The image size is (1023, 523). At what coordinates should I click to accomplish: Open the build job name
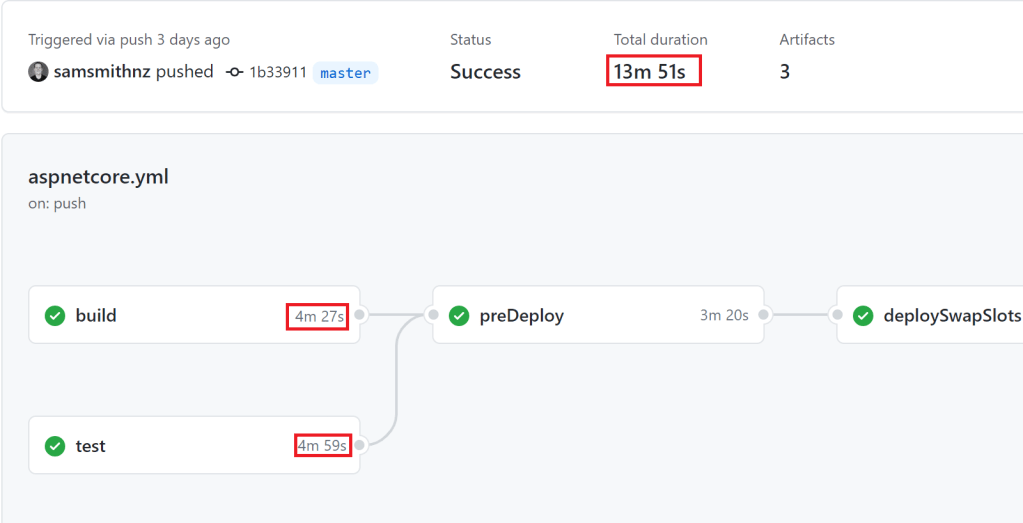96,316
